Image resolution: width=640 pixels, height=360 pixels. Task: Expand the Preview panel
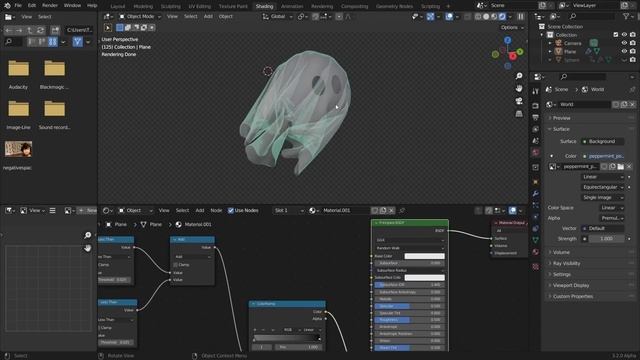pos(561,118)
